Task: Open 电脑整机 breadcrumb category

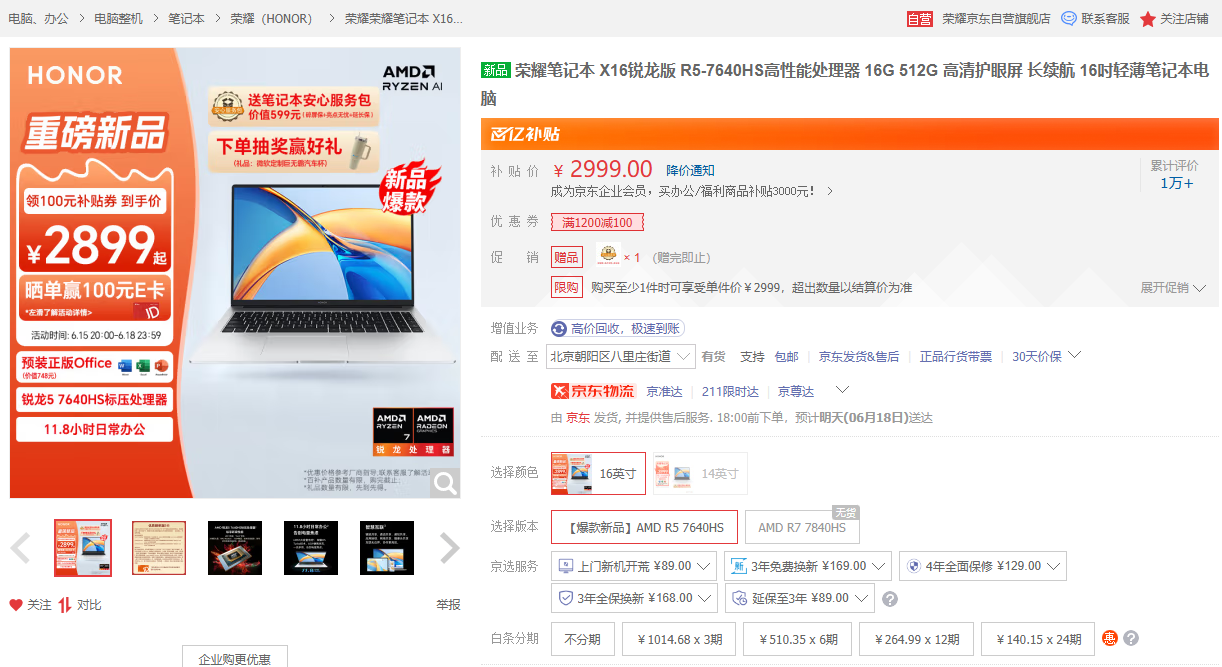Action: (x=118, y=19)
